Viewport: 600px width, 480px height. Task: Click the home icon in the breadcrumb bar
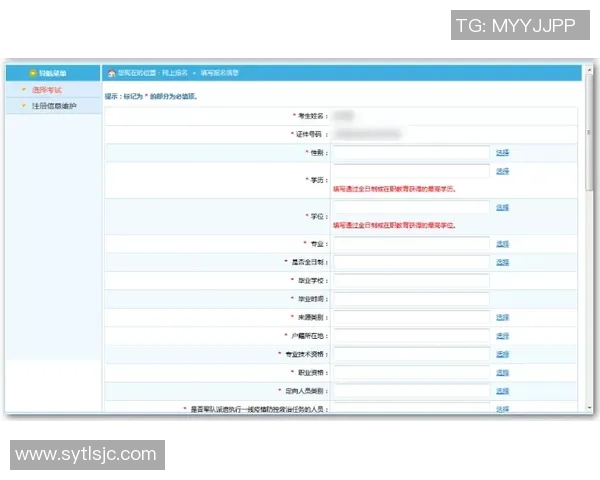coord(111,73)
